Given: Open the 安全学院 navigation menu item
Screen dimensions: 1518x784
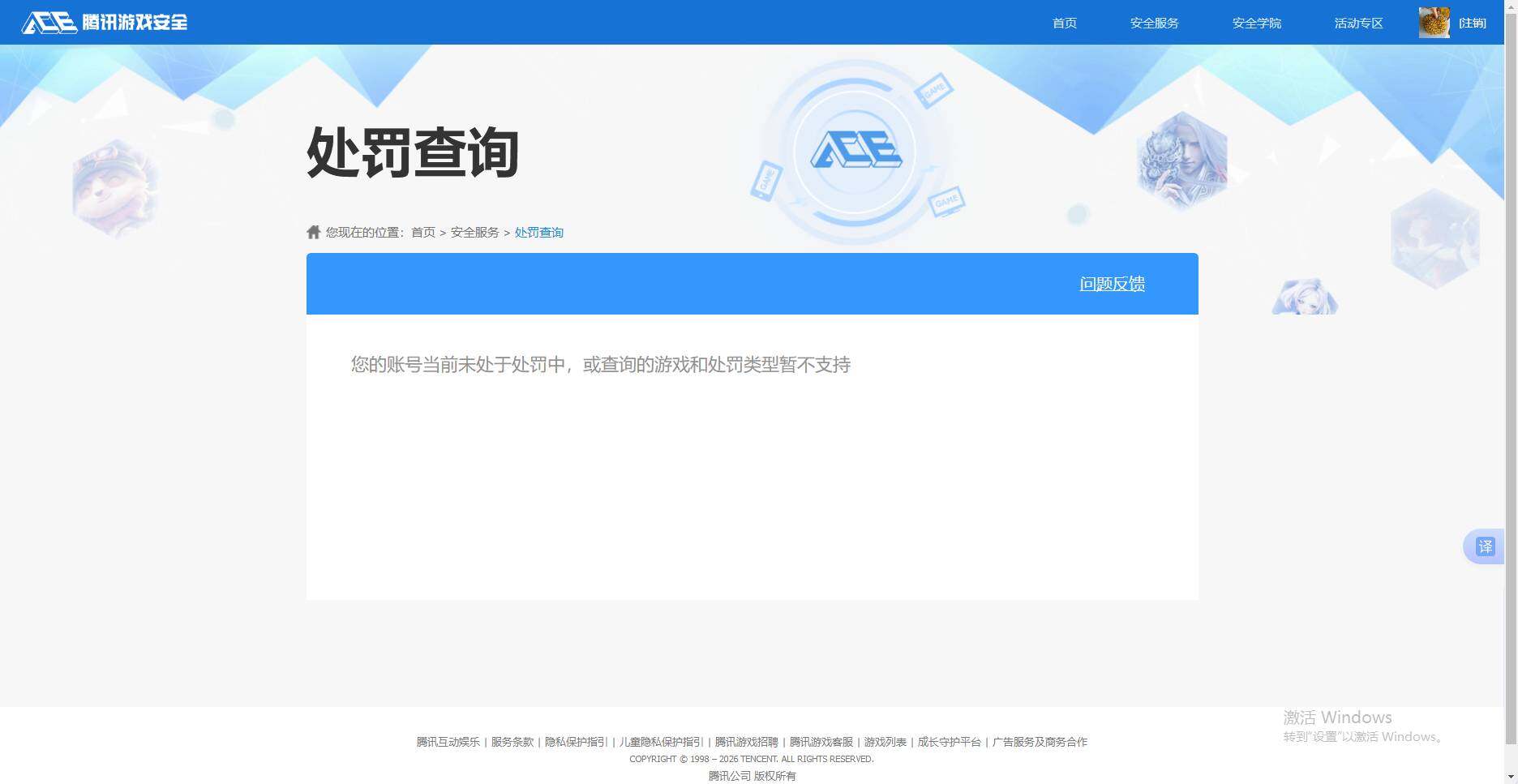Looking at the screenshot, I should [1256, 23].
